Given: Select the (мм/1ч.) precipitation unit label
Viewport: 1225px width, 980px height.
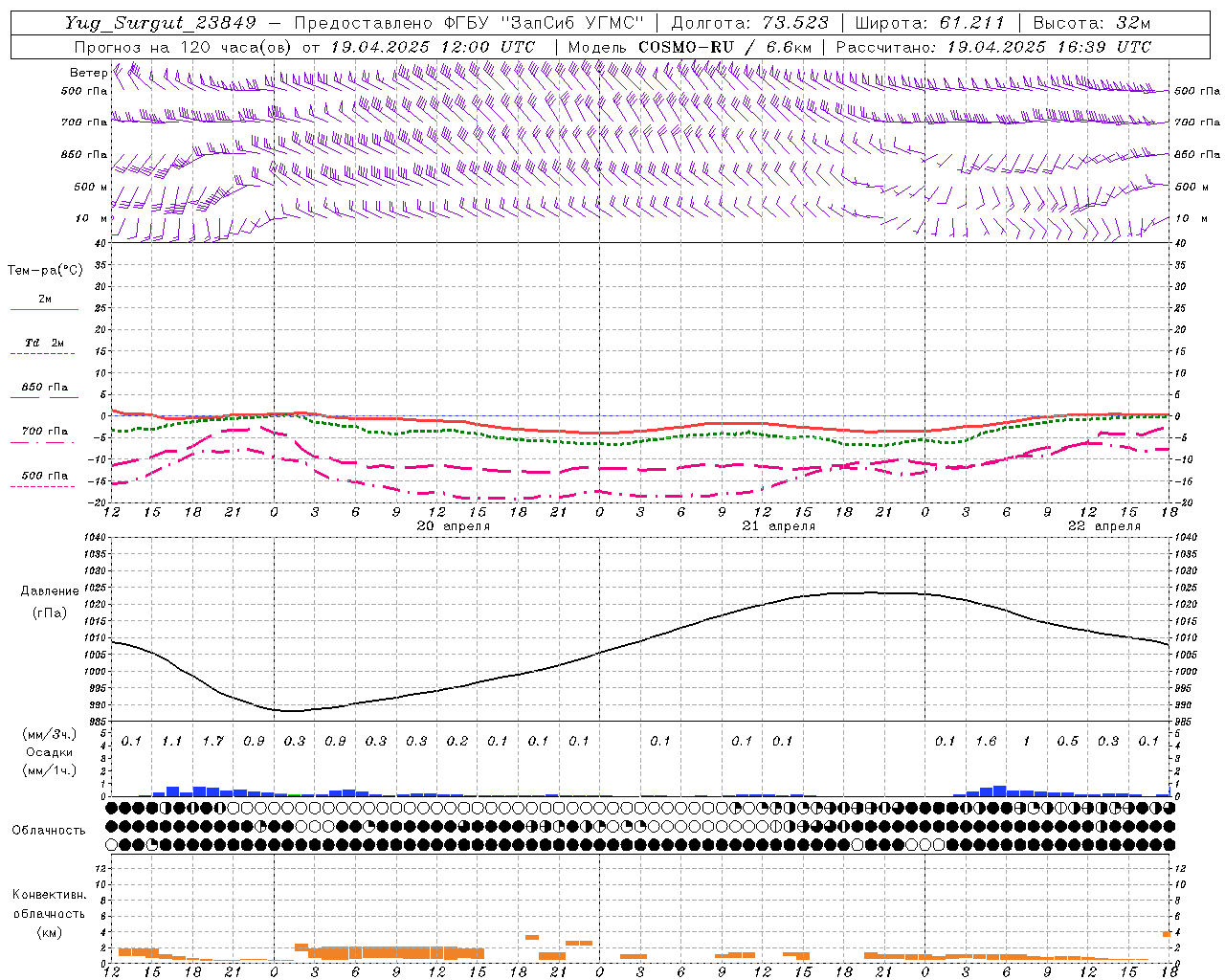Looking at the screenshot, I should click(x=49, y=770).
